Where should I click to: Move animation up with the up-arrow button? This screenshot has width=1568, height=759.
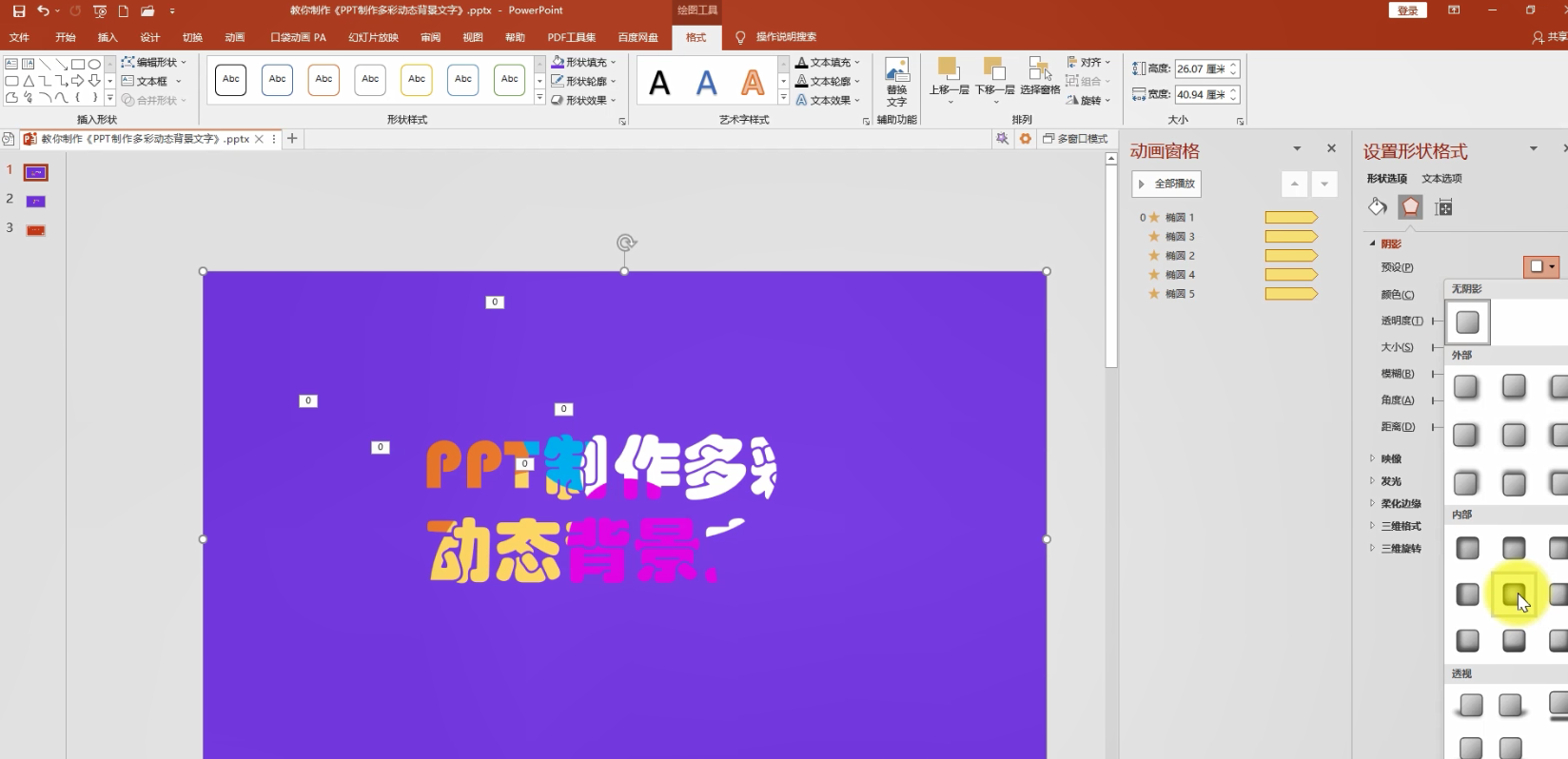pos(1294,184)
